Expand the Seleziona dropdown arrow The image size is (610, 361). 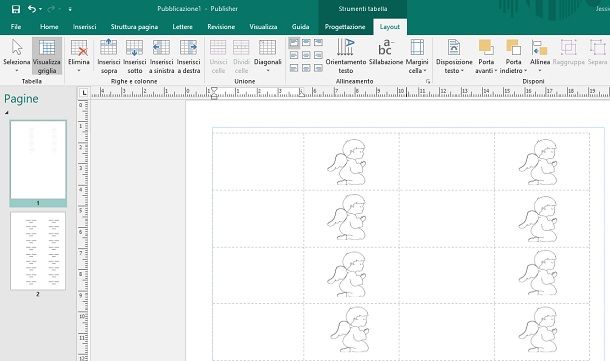tap(17, 71)
